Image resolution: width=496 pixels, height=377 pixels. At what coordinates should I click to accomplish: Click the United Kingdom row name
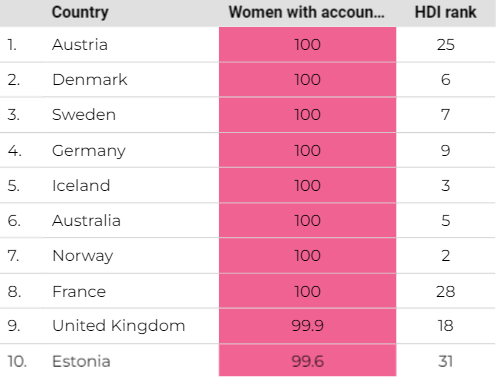[119, 326]
